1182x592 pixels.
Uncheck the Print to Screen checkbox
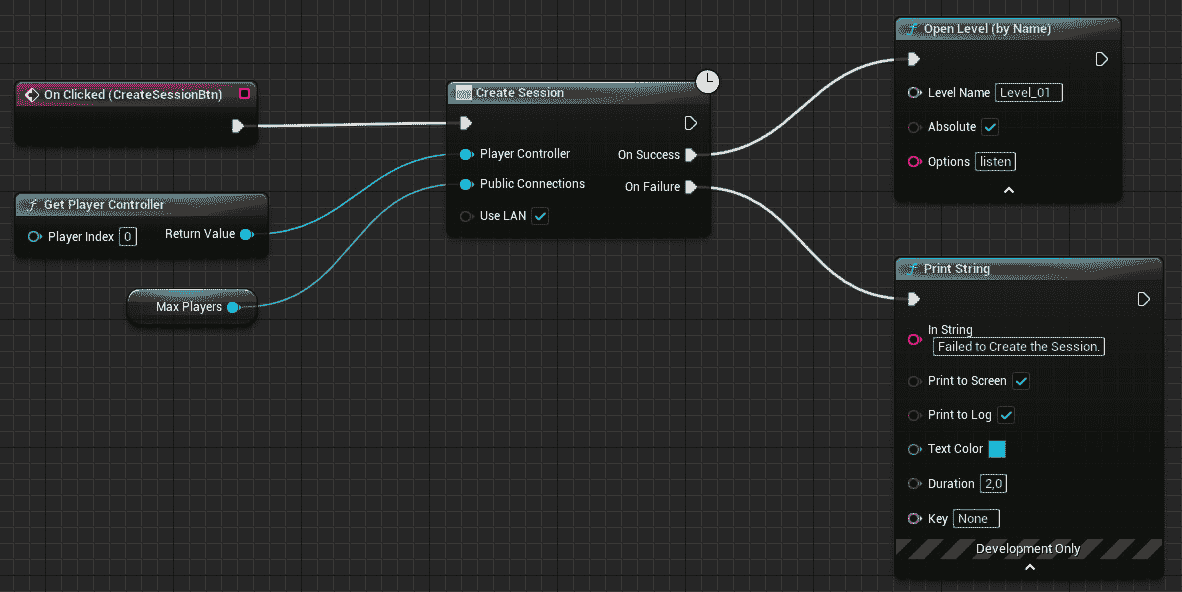1021,382
